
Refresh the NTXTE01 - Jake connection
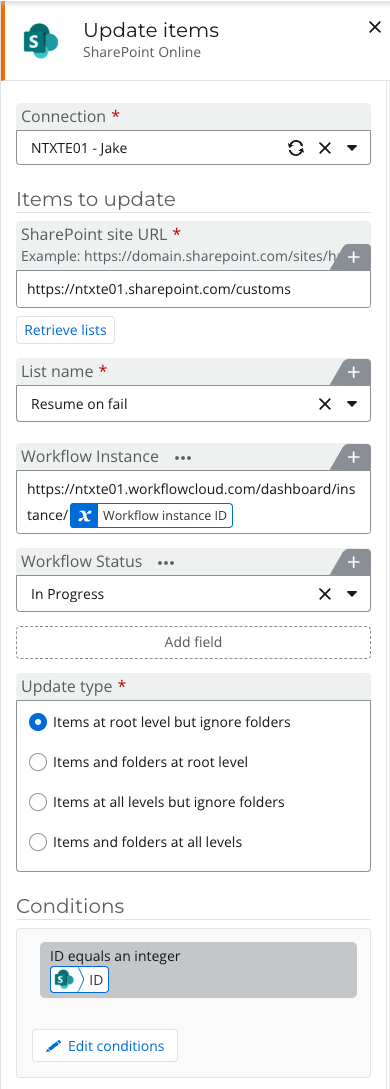point(296,148)
